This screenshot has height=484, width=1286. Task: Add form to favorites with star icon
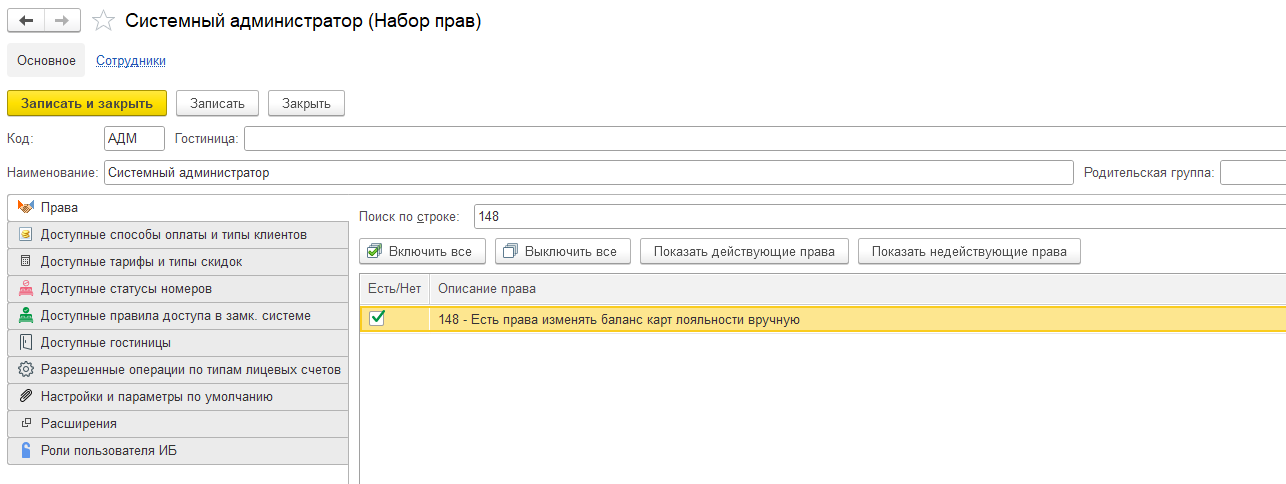(x=102, y=21)
